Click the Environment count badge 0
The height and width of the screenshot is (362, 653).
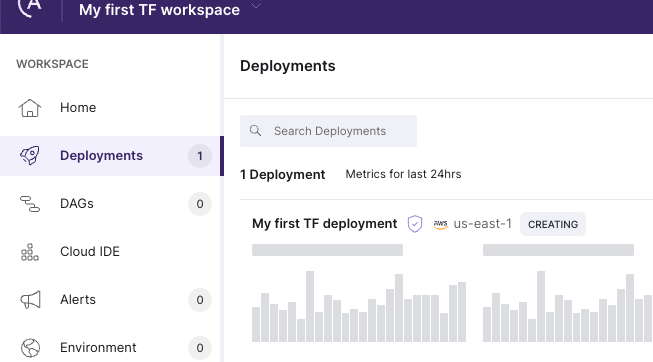point(200,347)
